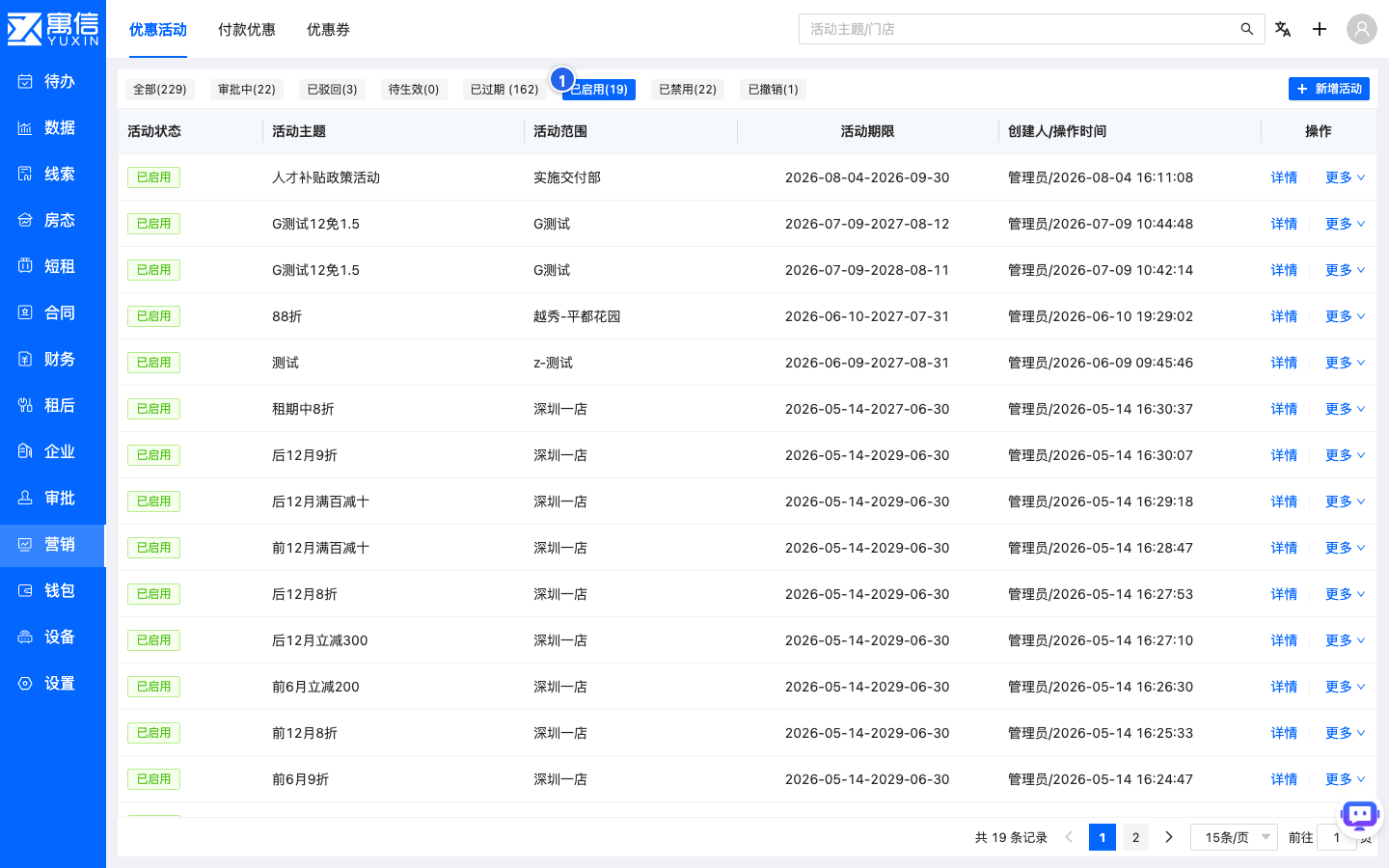Open the 钱包 wallet icon

[25, 590]
